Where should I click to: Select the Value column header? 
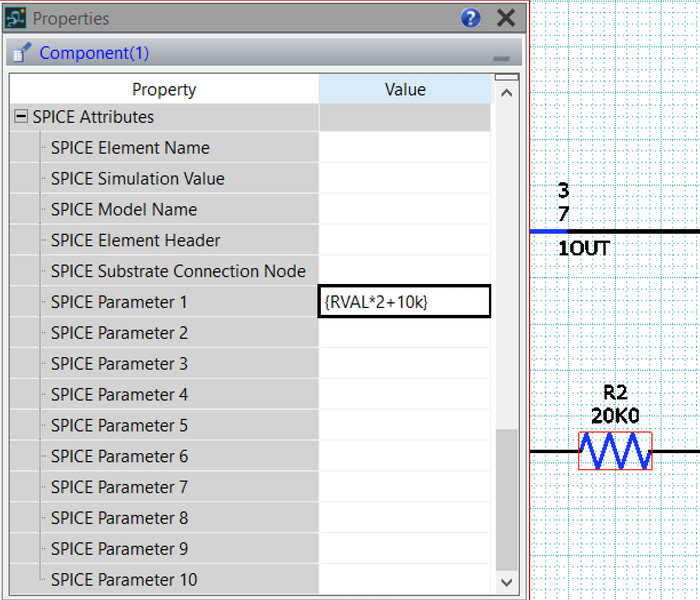[405, 89]
